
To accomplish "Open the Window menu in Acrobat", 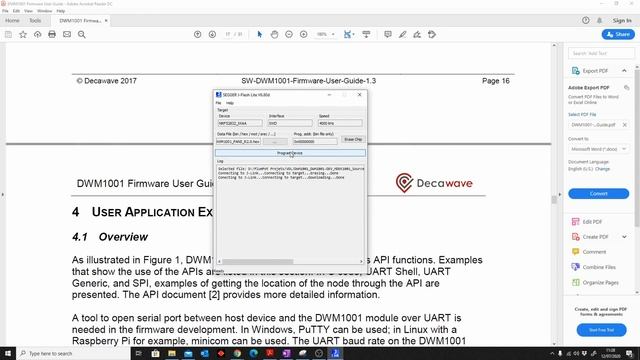I will pyautogui.click(x=44, y=11).
